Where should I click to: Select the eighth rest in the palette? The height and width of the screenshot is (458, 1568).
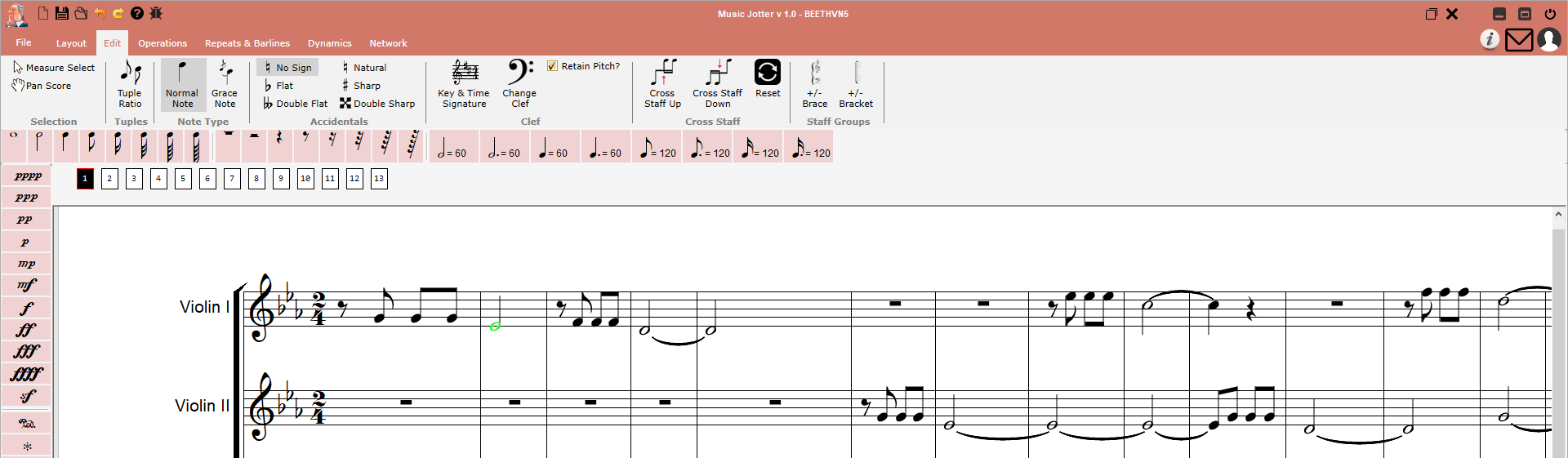[x=306, y=146]
